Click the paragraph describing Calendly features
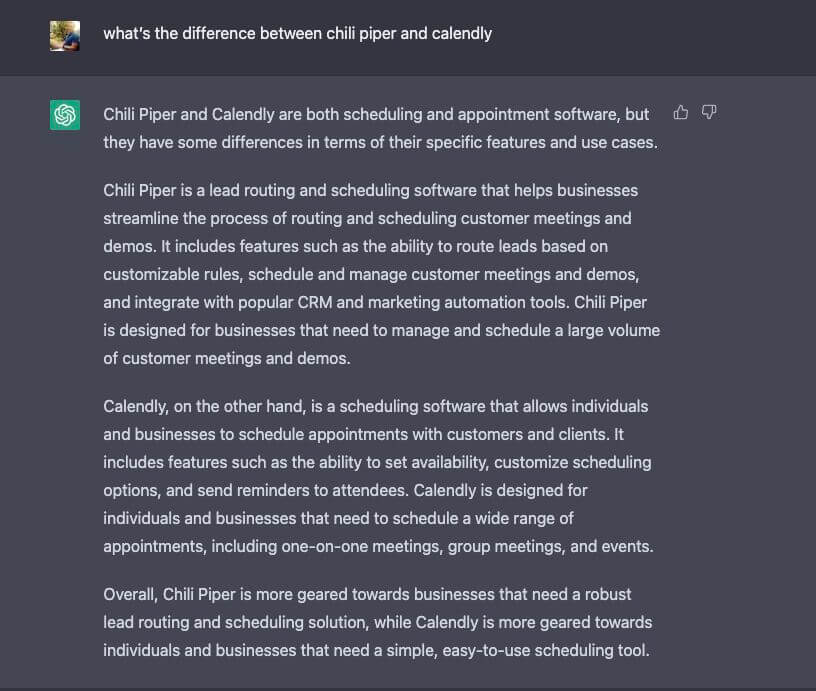Viewport: 816px width, 691px height. pyautogui.click(x=380, y=477)
